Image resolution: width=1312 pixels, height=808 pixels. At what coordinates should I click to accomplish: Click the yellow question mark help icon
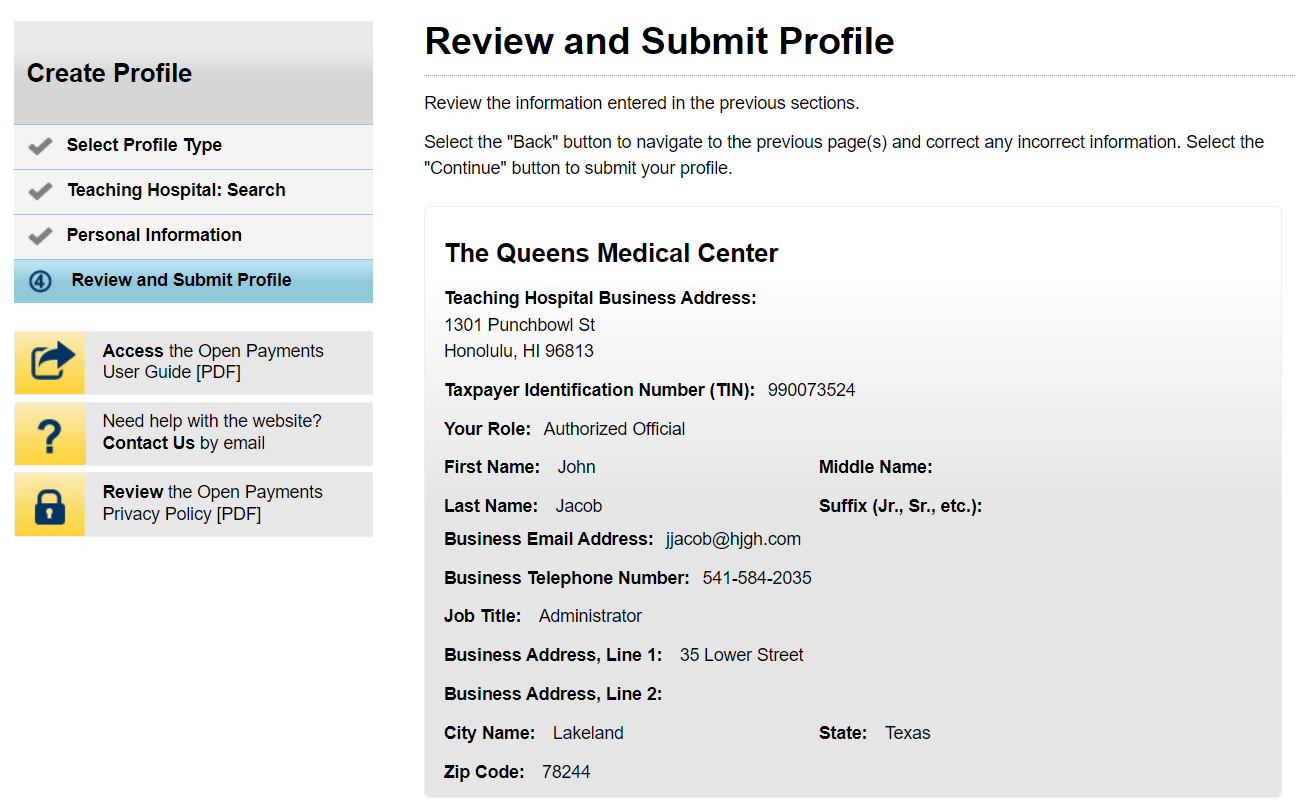(x=50, y=434)
